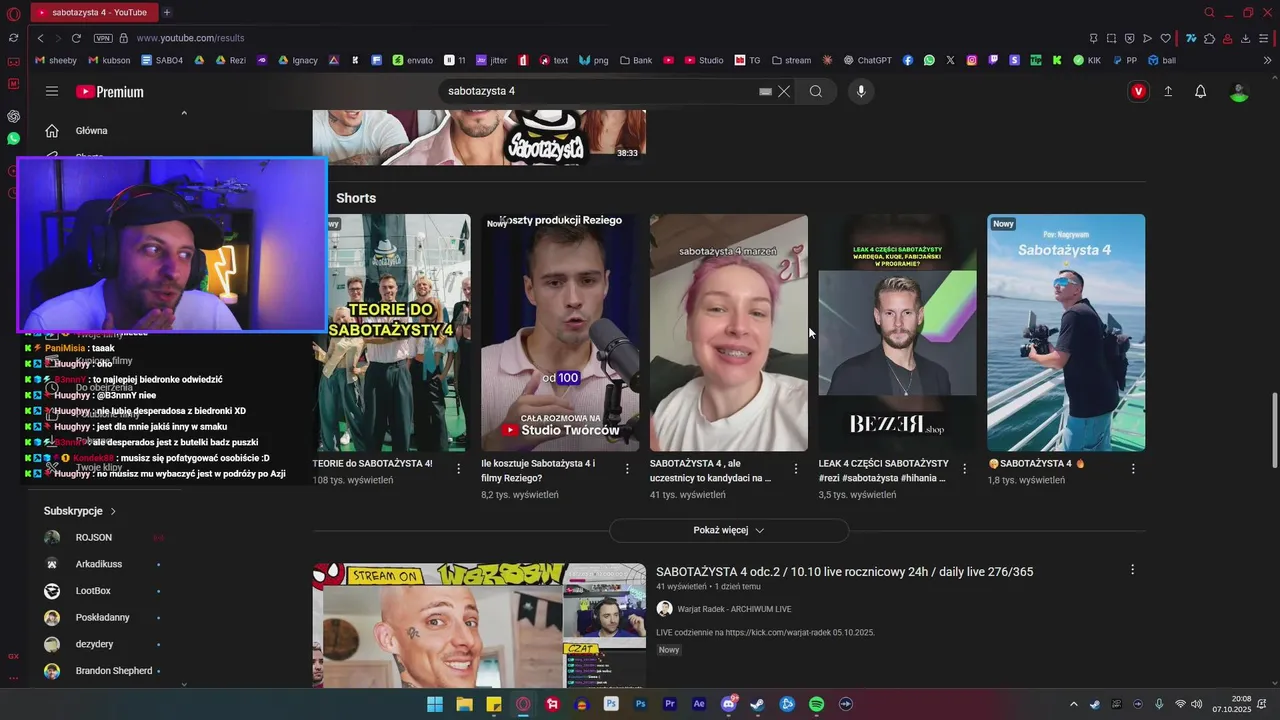This screenshot has height=720, width=1280.
Task: Start voice search with the microphone
Action: [861, 91]
